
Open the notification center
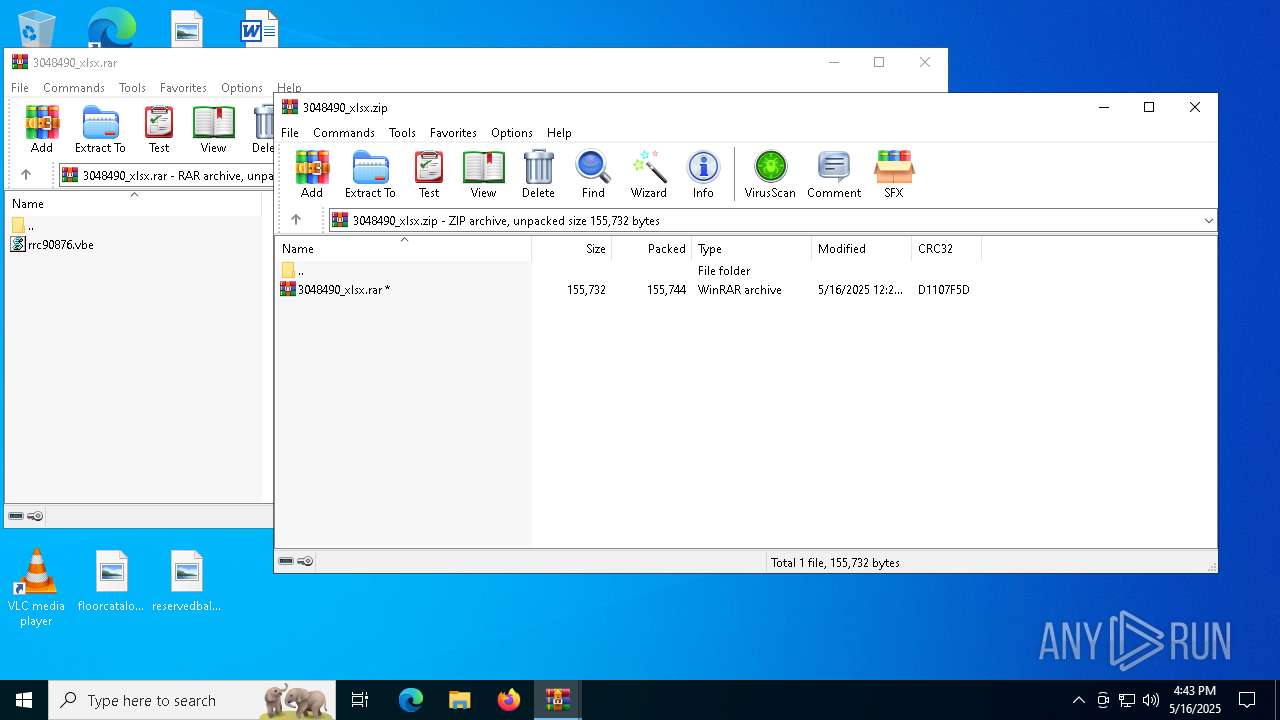pos(1247,700)
